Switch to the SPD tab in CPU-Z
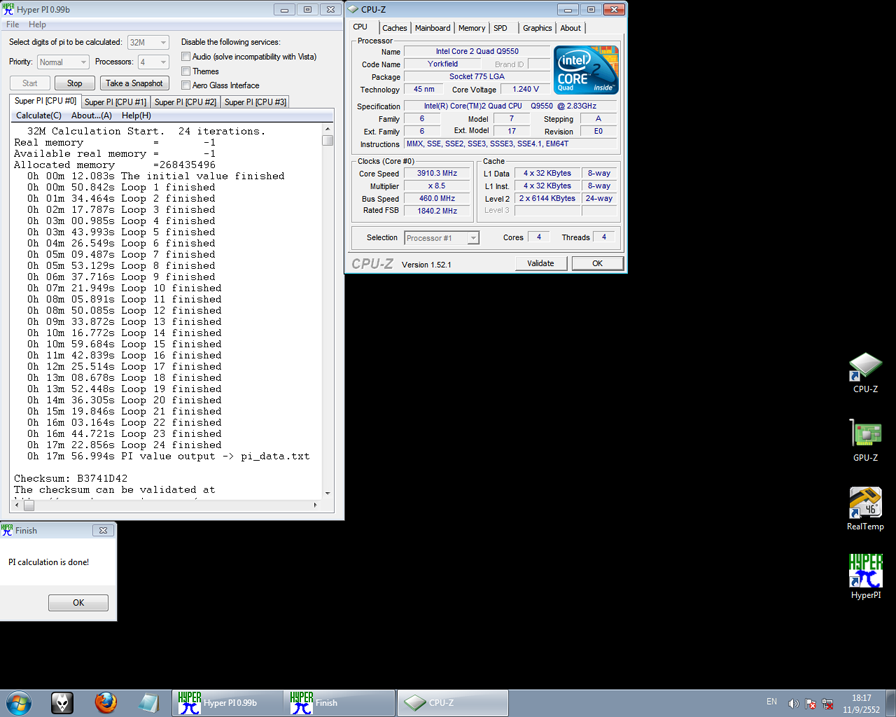The width and height of the screenshot is (896, 717). pyautogui.click(x=500, y=28)
